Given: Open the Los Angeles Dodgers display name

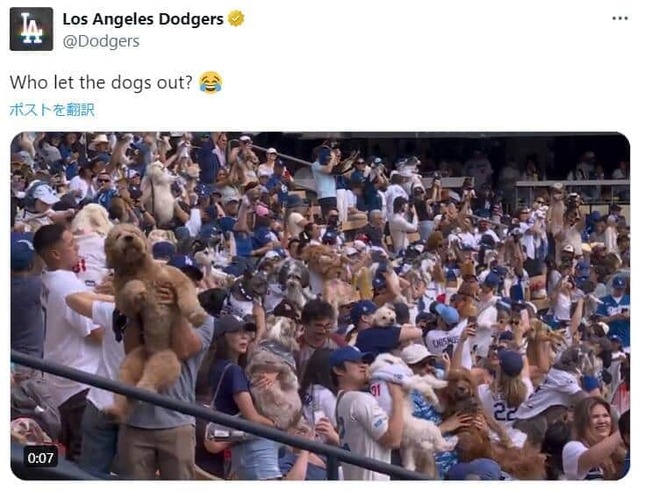Looking at the screenshot, I should pyautogui.click(x=143, y=19).
